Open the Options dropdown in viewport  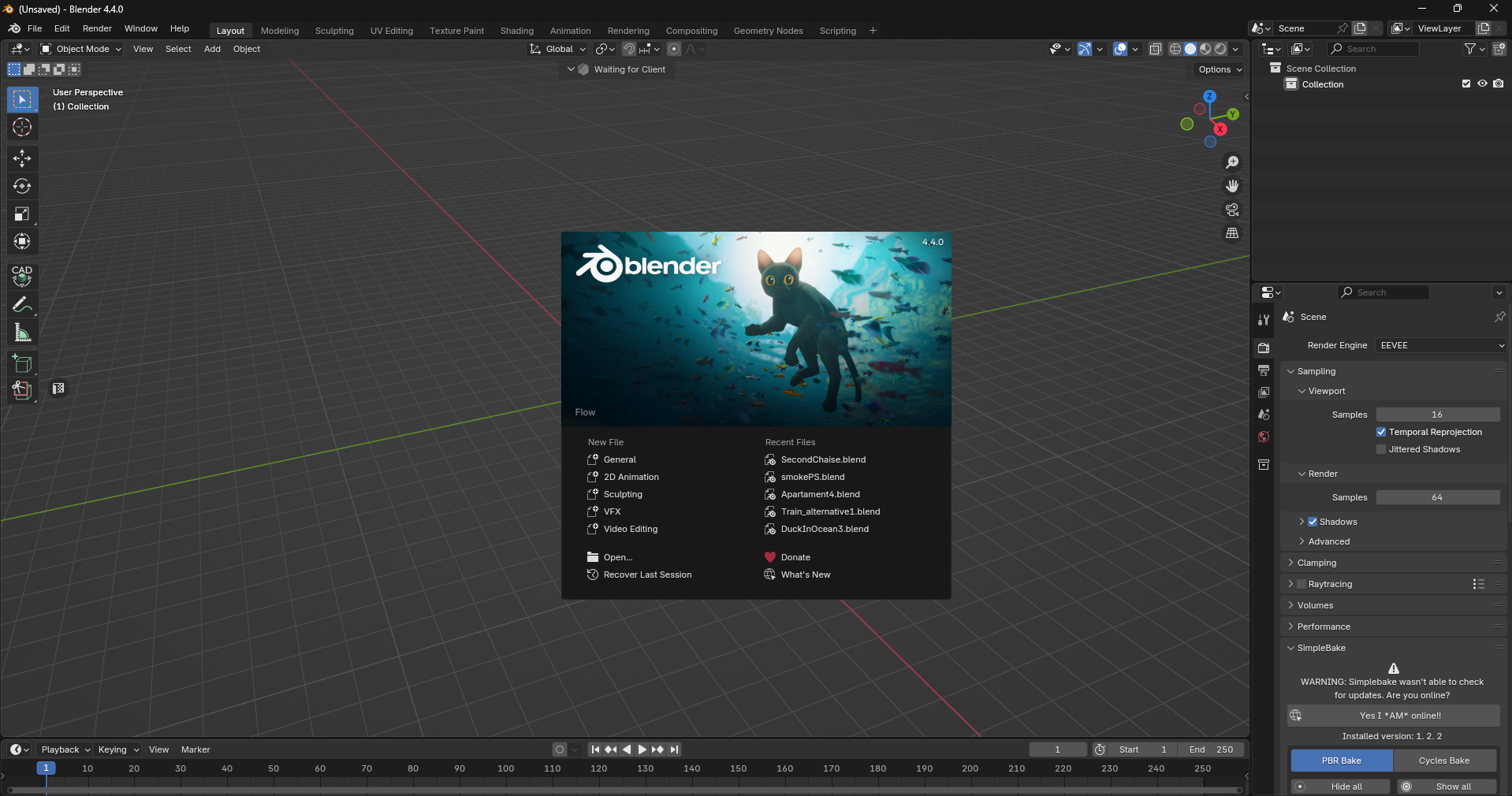point(1220,69)
